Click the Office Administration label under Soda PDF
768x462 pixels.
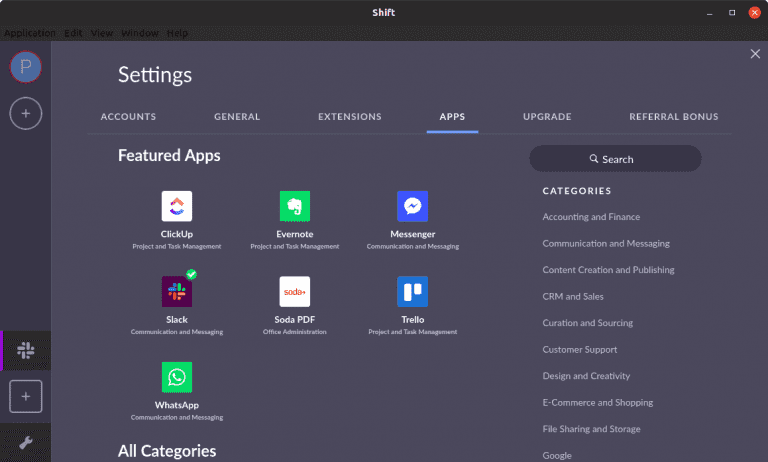pos(295,332)
